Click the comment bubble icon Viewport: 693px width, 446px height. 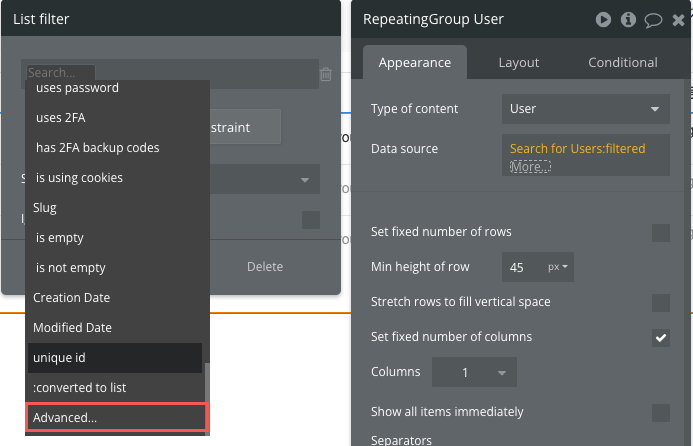[654, 19]
